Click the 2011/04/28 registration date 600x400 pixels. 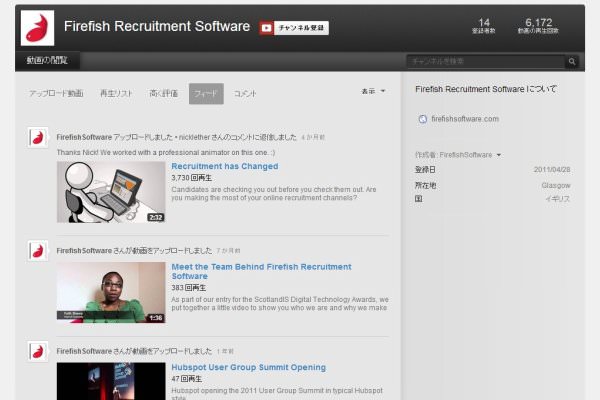(552, 170)
